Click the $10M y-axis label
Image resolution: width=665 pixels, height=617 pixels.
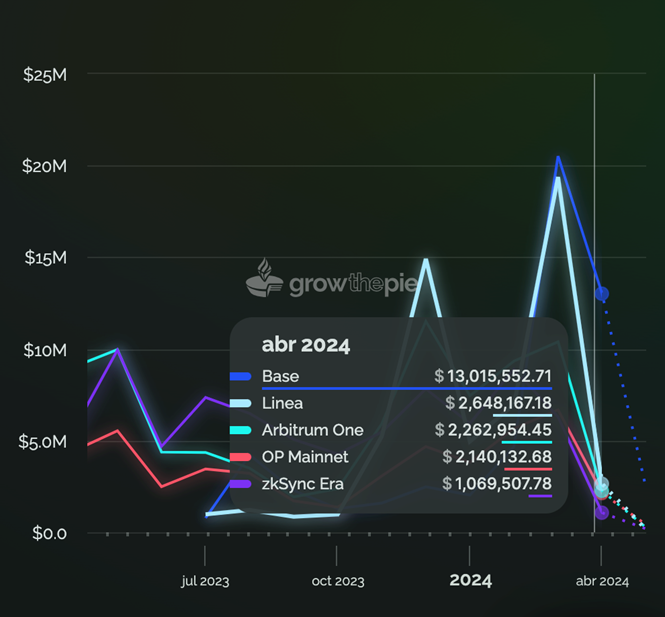pyautogui.click(x=45, y=350)
